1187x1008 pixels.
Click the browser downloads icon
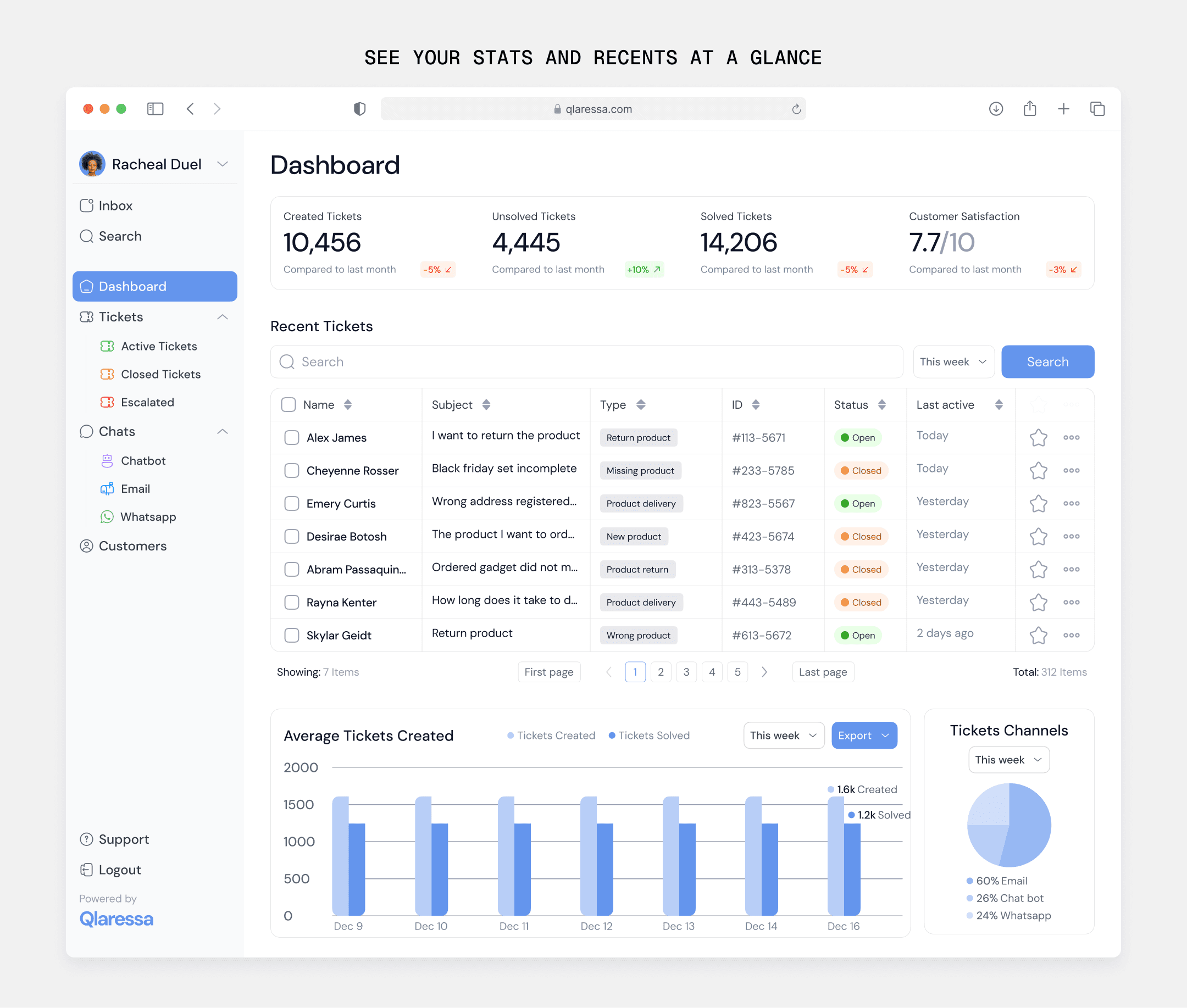pos(996,109)
